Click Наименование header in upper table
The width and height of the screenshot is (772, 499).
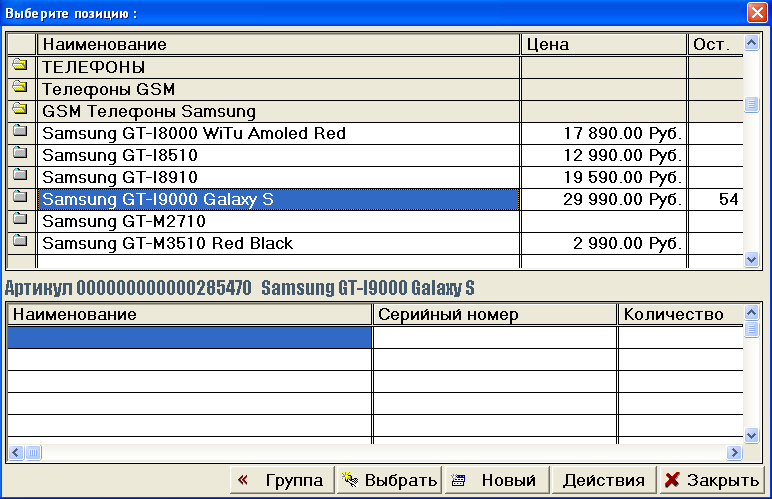coord(279,44)
